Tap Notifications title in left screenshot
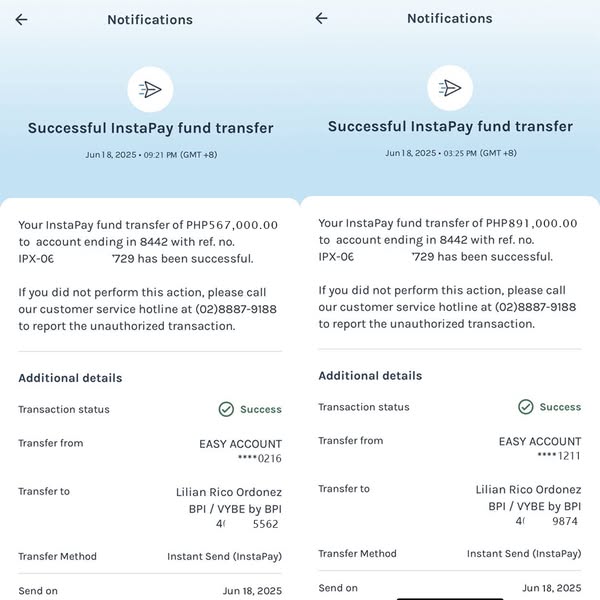 pyautogui.click(x=150, y=20)
